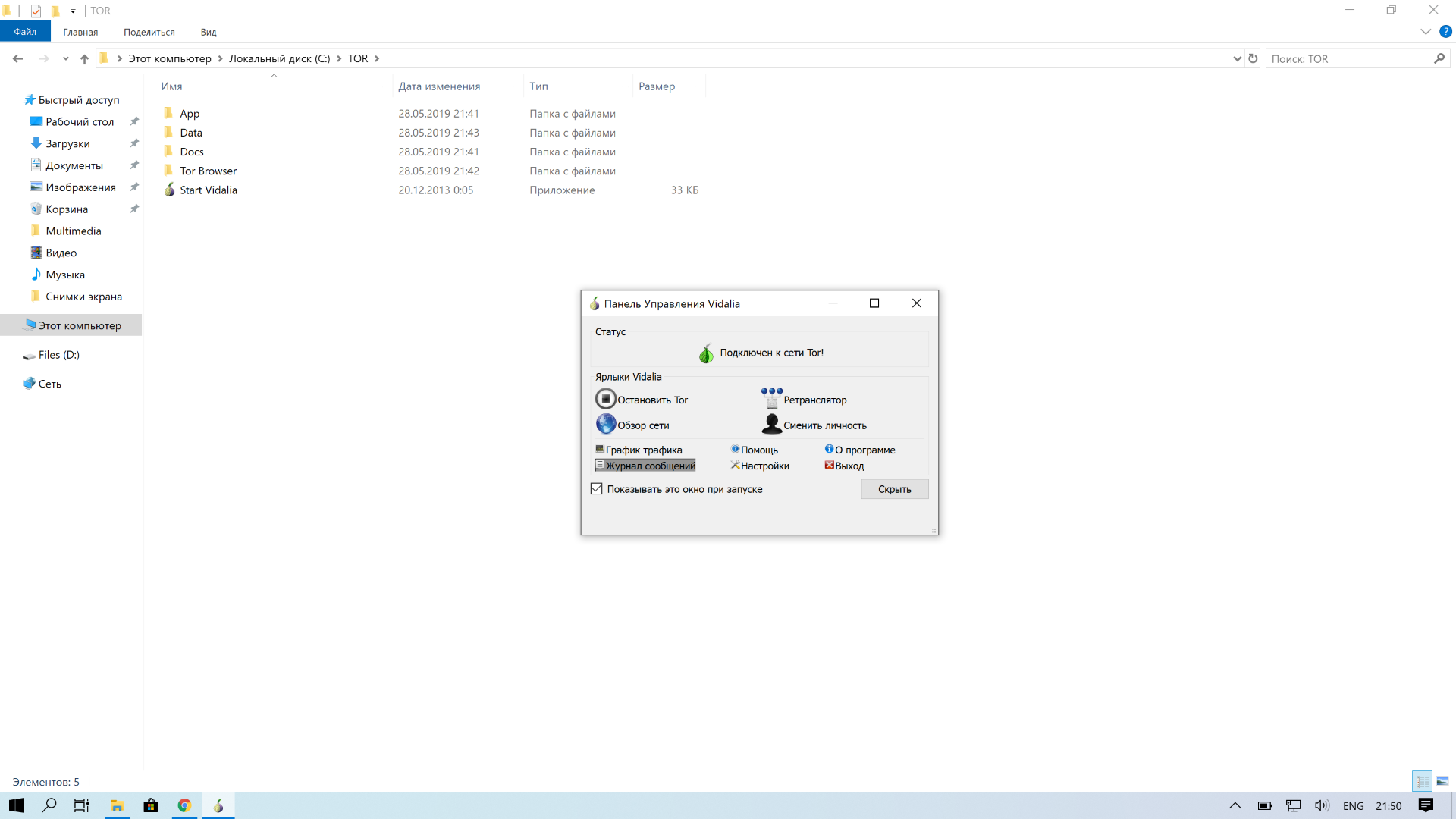
Task: Expand chevron after Этот компьютер in path
Action: pyautogui.click(x=221, y=58)
